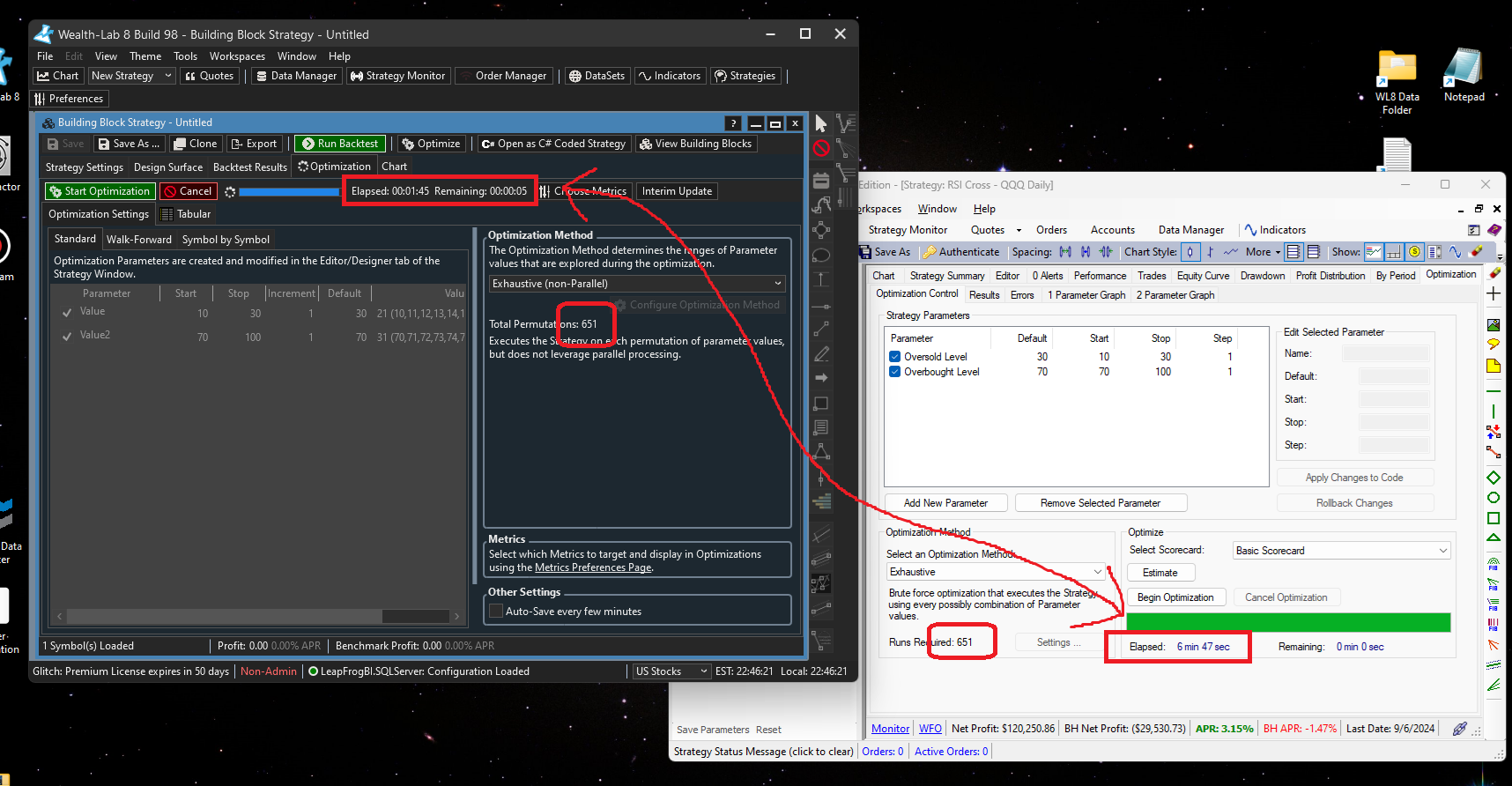The width and height of the screenshot is (1512, 786).
Task: Click the candlestick chart style icon
Action: (1190, 252)
